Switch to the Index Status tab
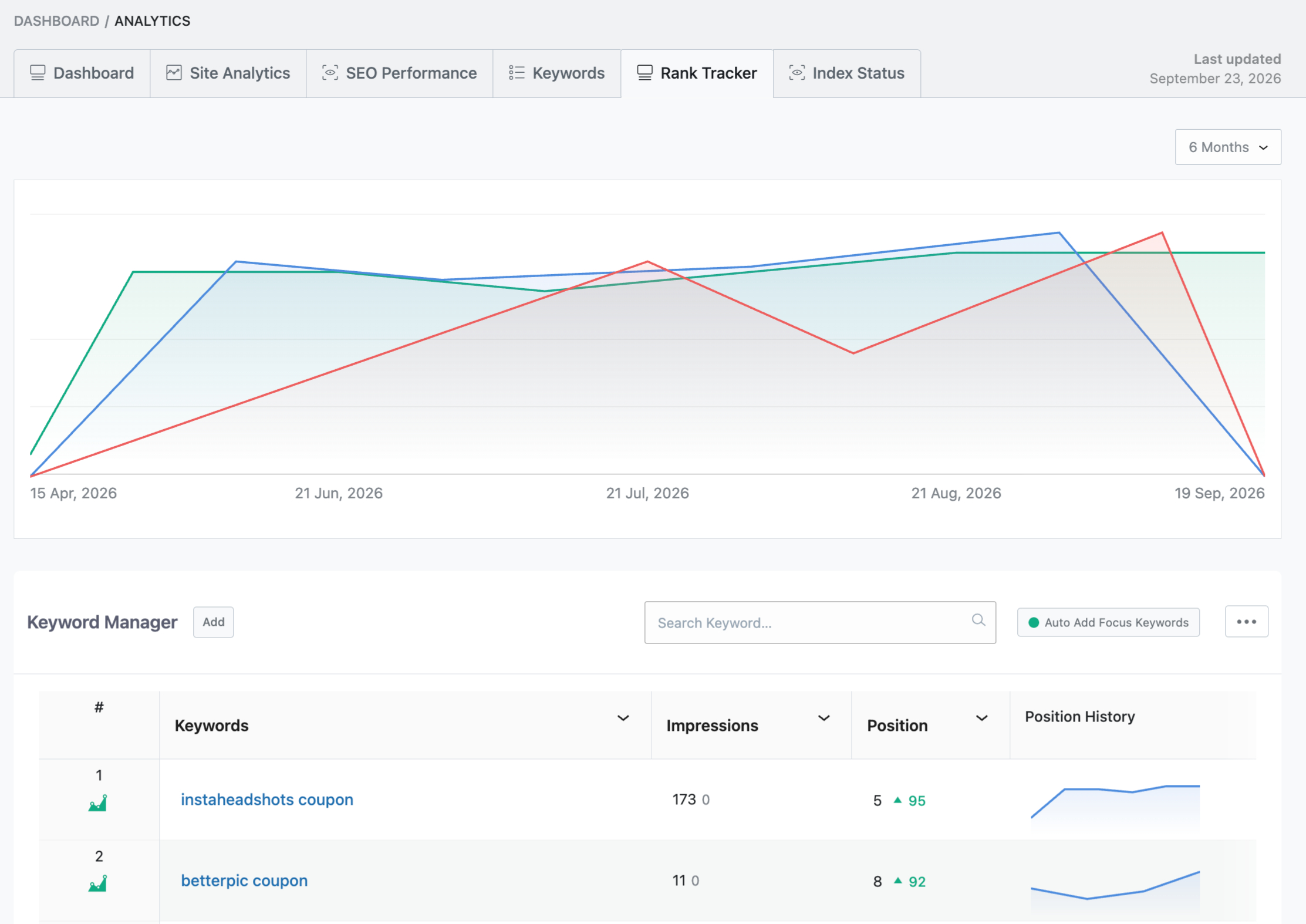 pos(847,73)
